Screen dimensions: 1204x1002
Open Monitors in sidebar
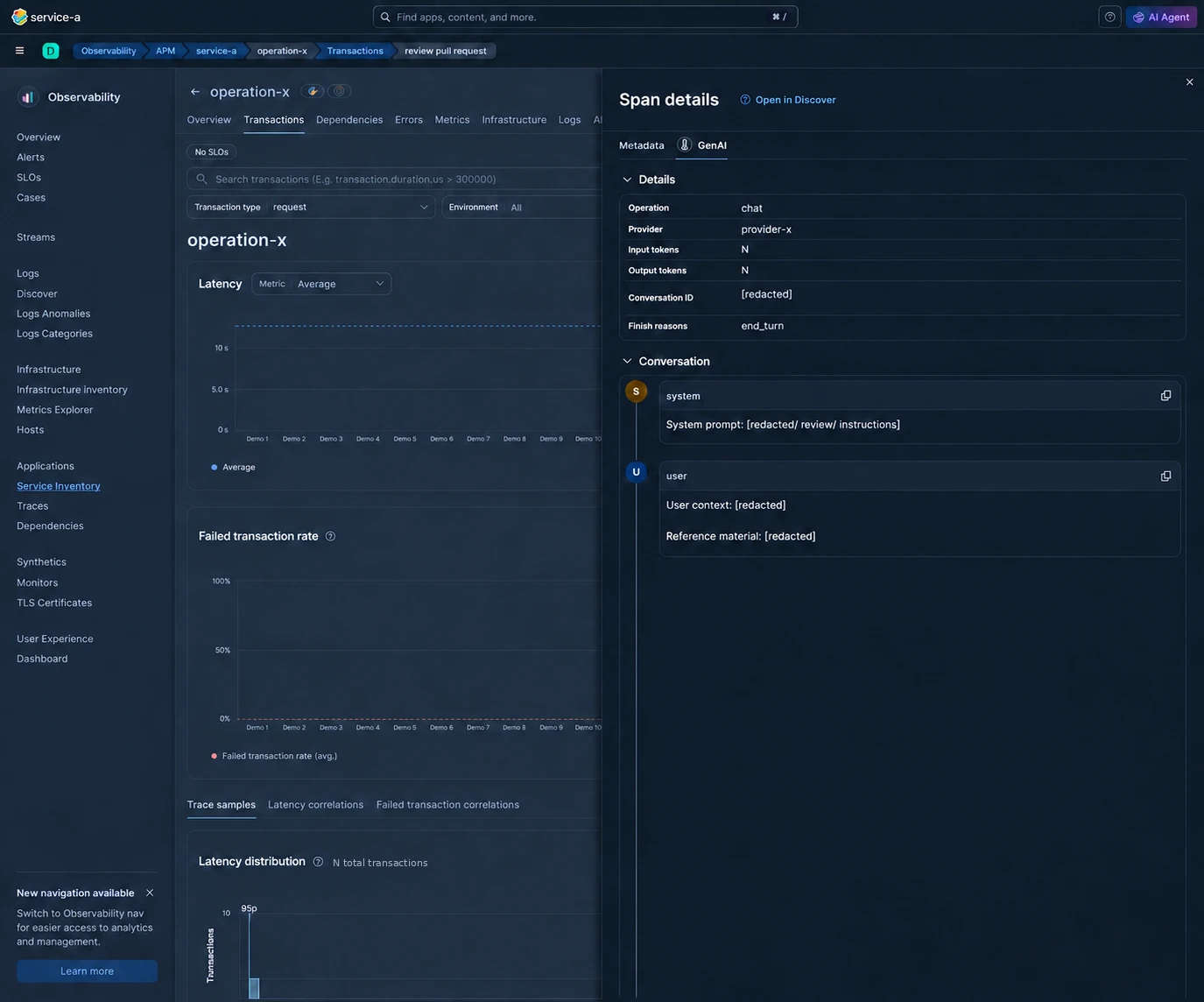coord(37,583)
